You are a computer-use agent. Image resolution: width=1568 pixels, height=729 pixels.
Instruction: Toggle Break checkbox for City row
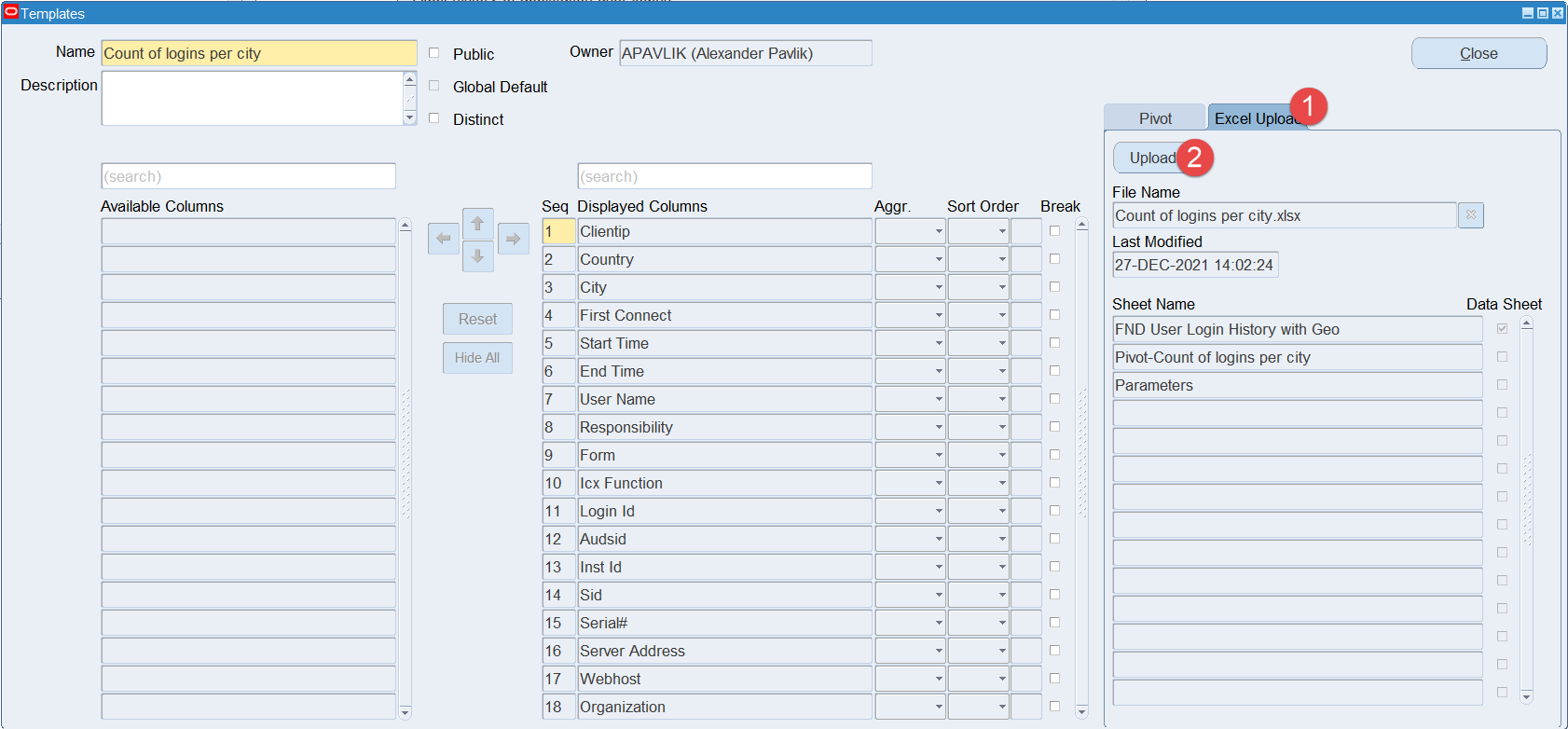pos(1055,287)
